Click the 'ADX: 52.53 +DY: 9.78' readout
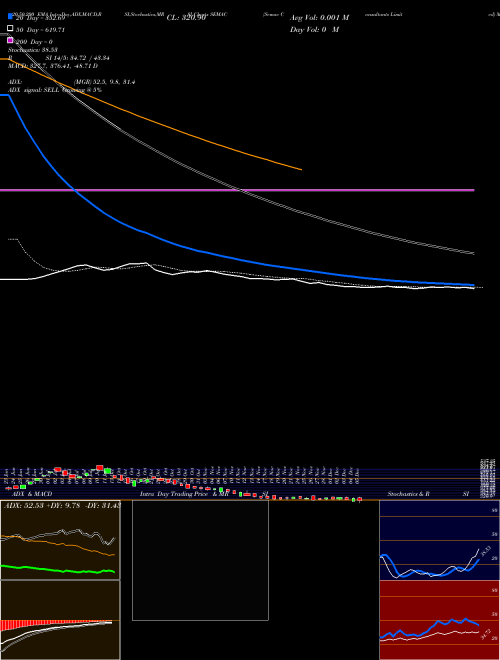 click(43, 505)
